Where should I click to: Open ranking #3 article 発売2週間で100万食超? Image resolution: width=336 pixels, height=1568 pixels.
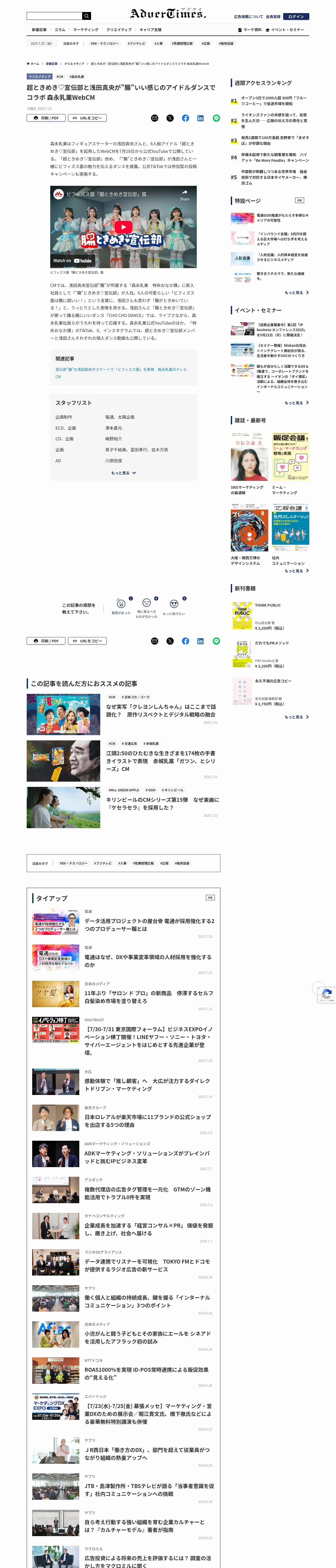(275, 141)
